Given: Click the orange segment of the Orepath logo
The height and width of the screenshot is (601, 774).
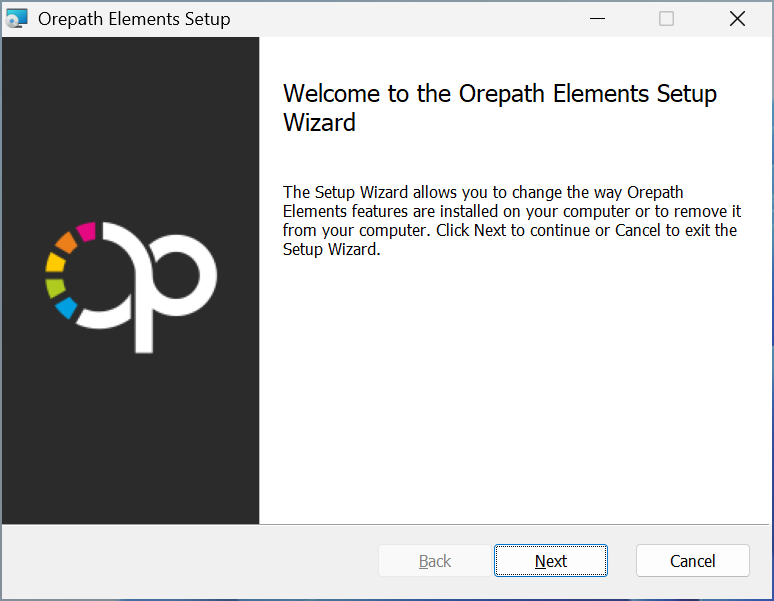Looking at the screenshot, I should (x=66, y=242).
